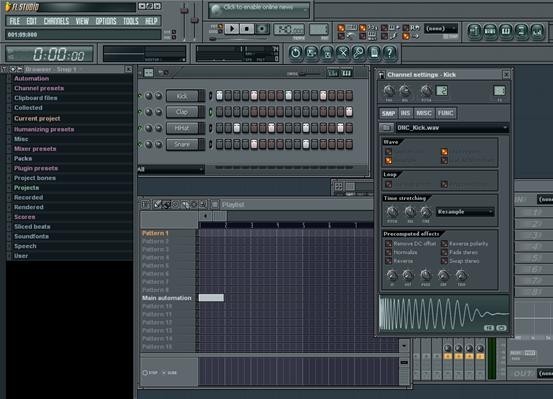
Task: Click the Save project round icon
Action: (x=311, y=53)
